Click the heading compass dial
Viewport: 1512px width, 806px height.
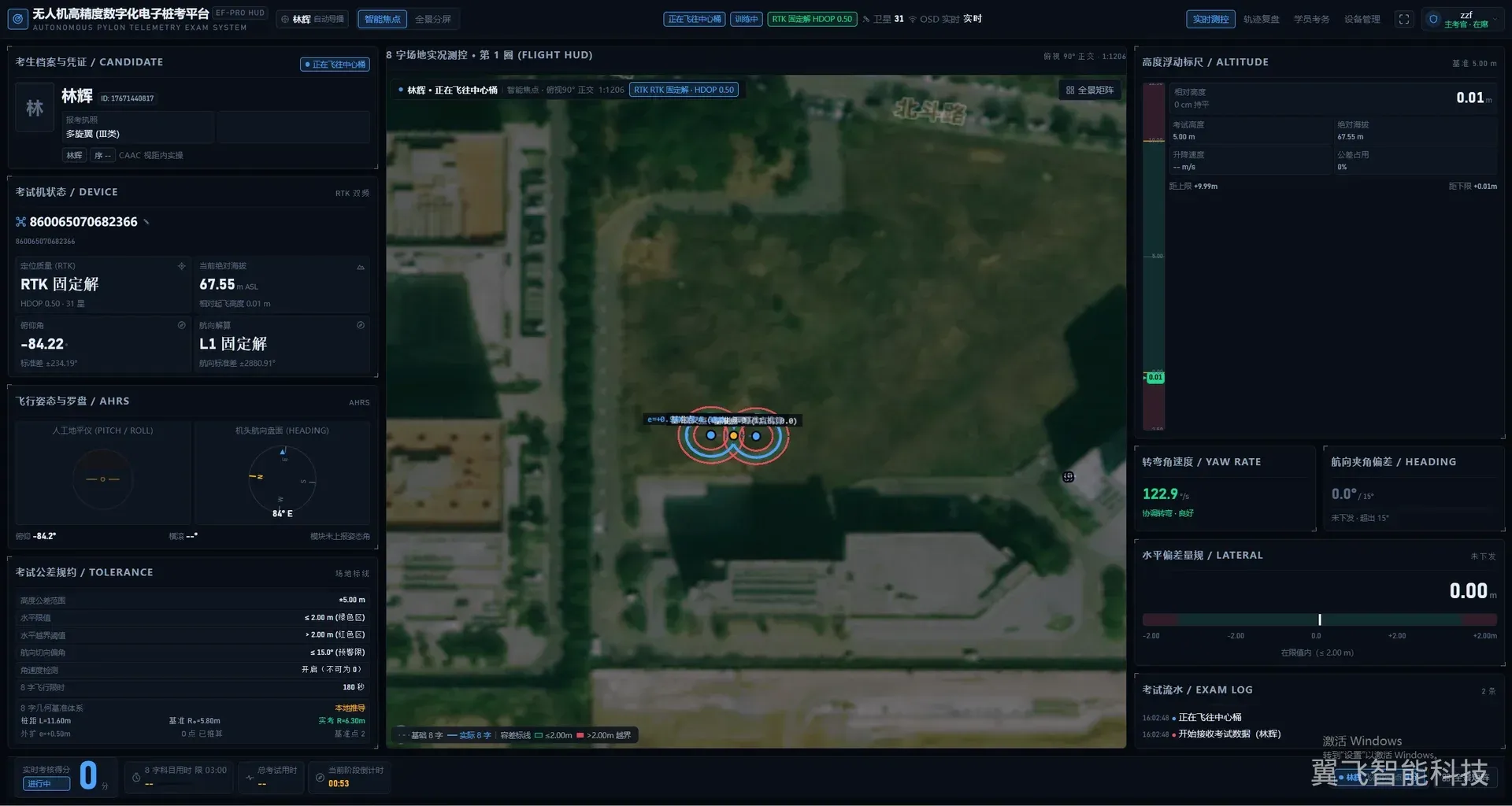pyautogui.click(x=282, y=479)
